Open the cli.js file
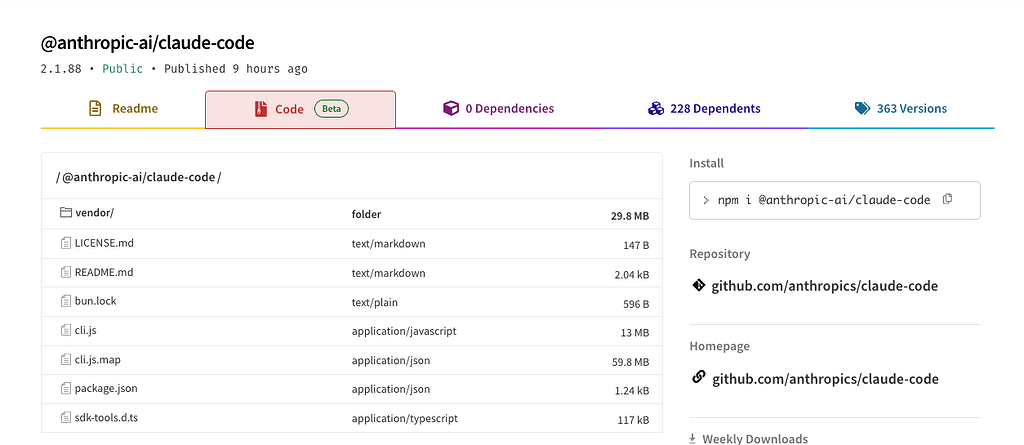This screenshot has height=445, width=1024. click(86, 331)
